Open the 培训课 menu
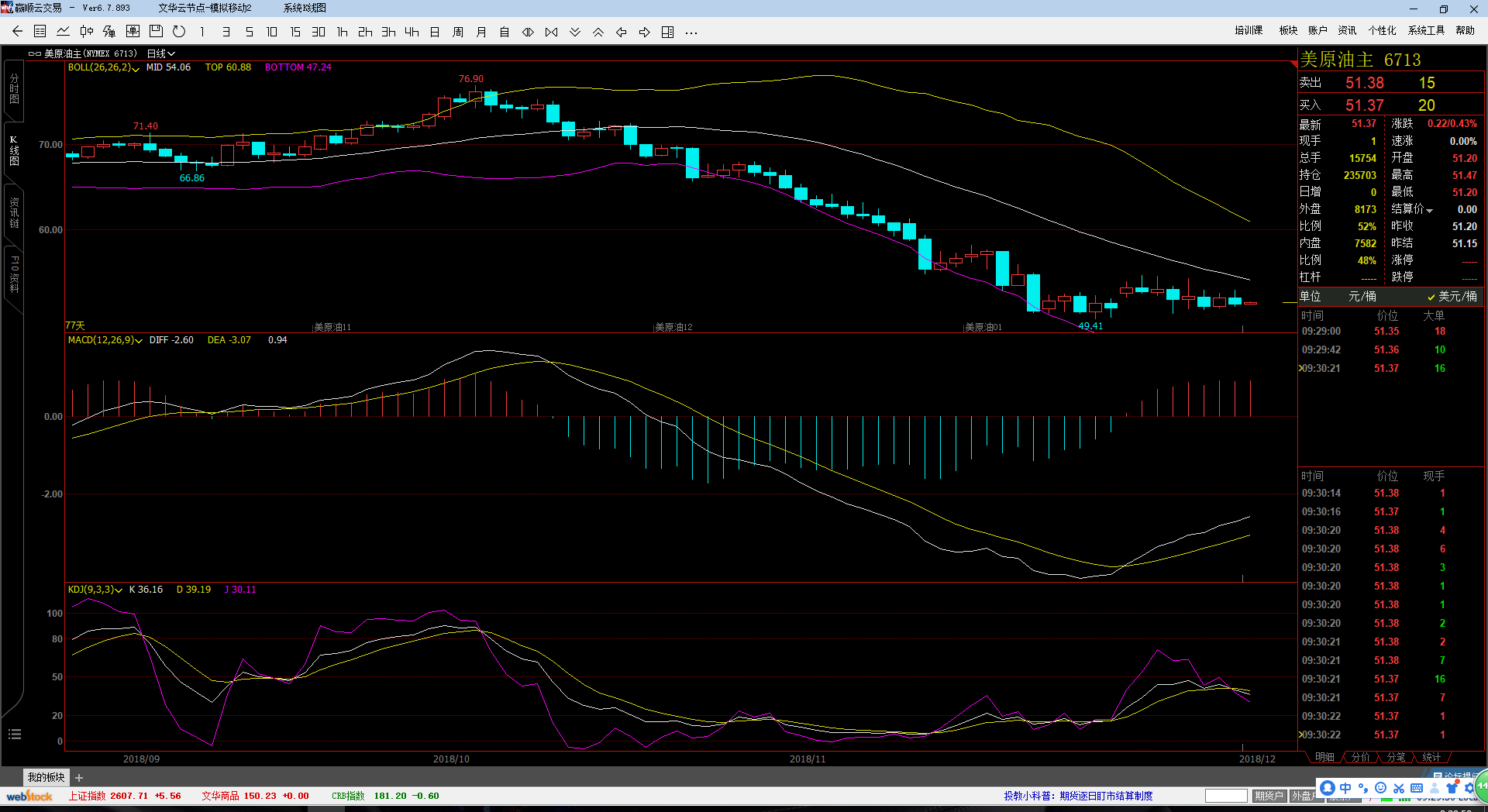Image resolution: width=1488 pixels, height=812 pixels. click(x=1249, y=30)
